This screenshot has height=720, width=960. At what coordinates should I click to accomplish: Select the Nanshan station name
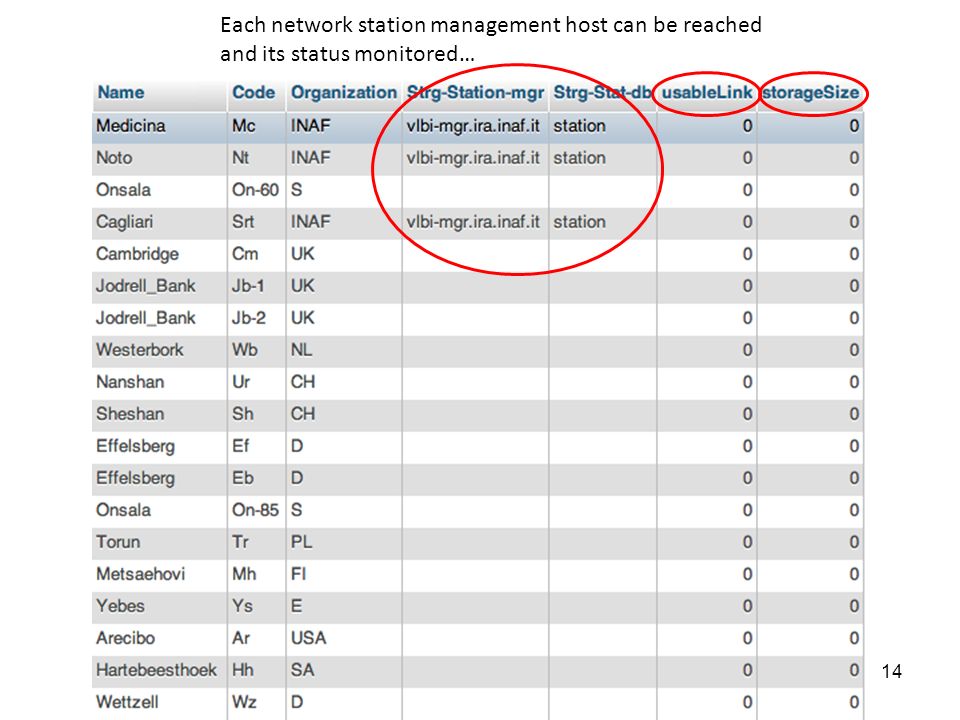tap(130, 381)
